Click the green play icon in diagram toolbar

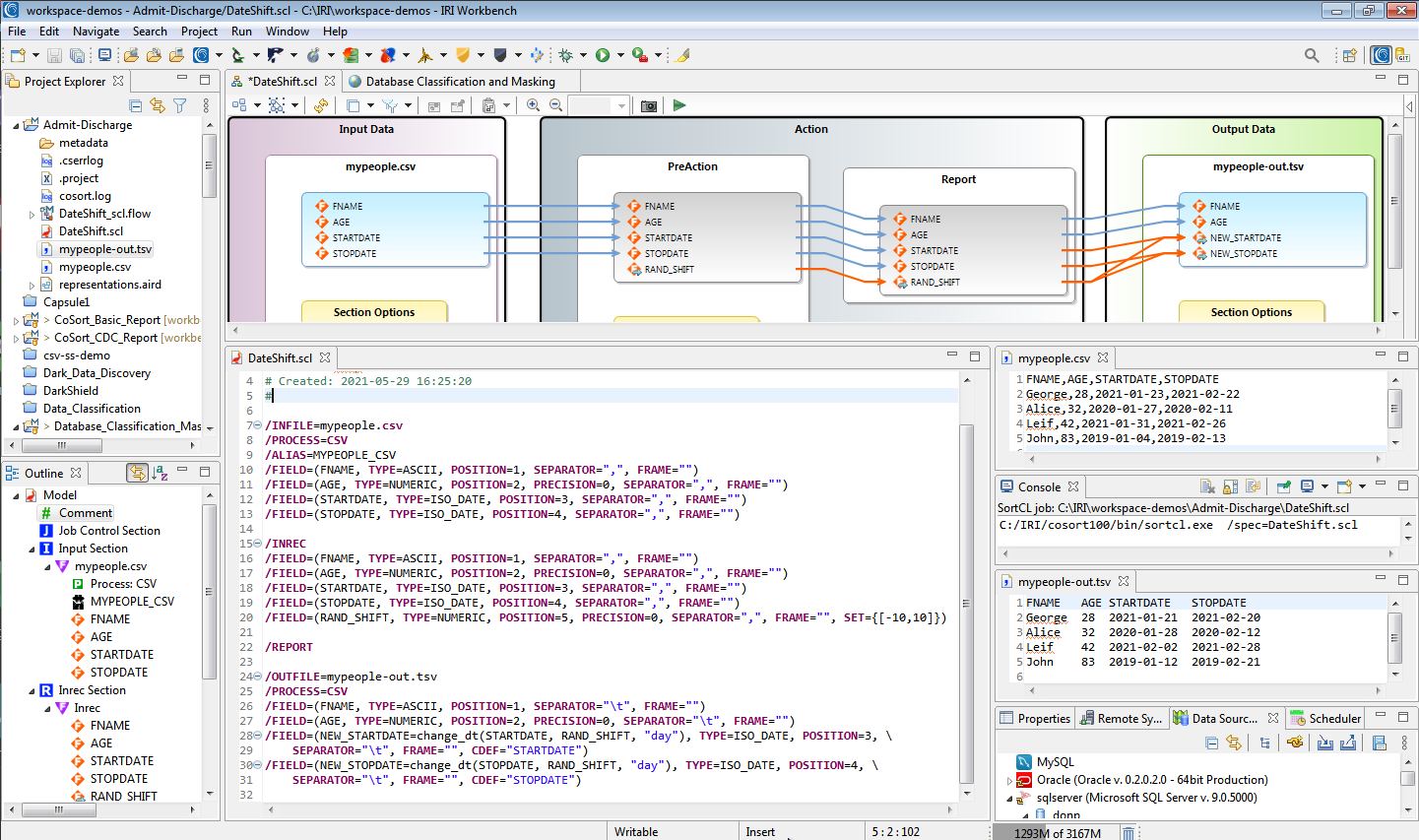coord(679,105)
